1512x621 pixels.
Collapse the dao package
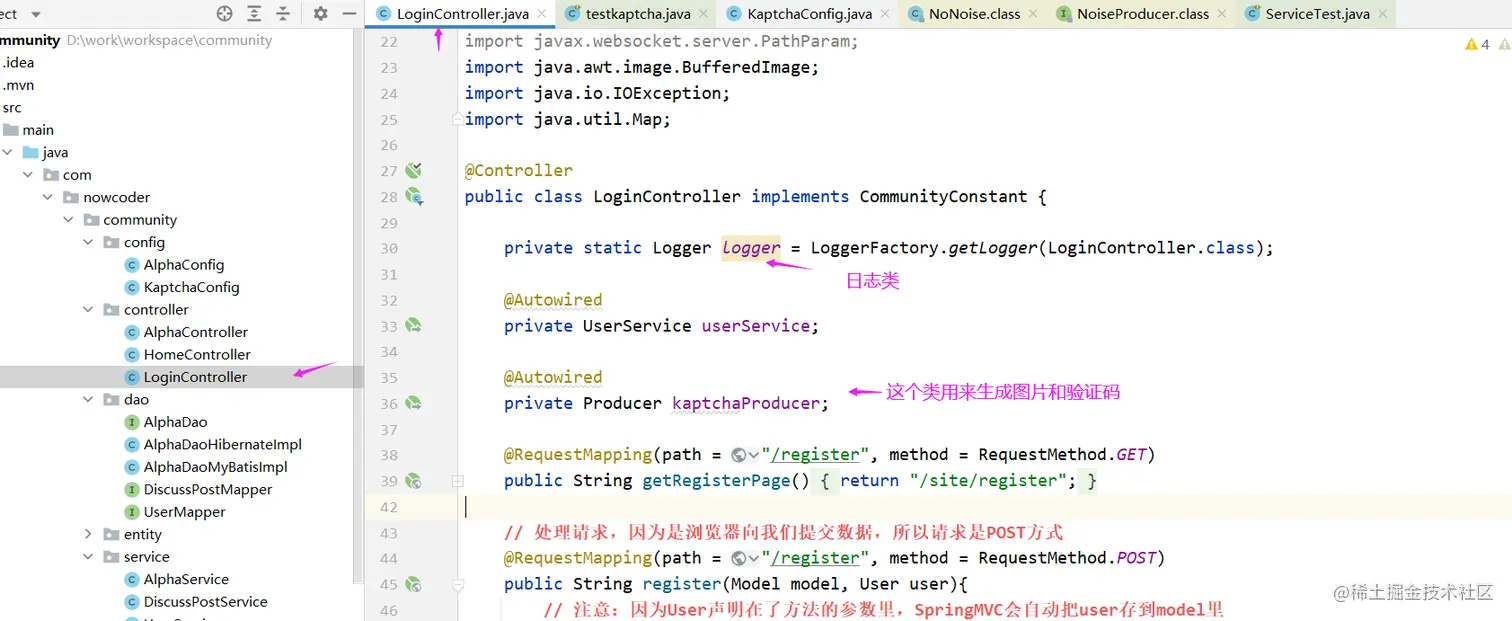pyautogui.click(x=88, y=400)
